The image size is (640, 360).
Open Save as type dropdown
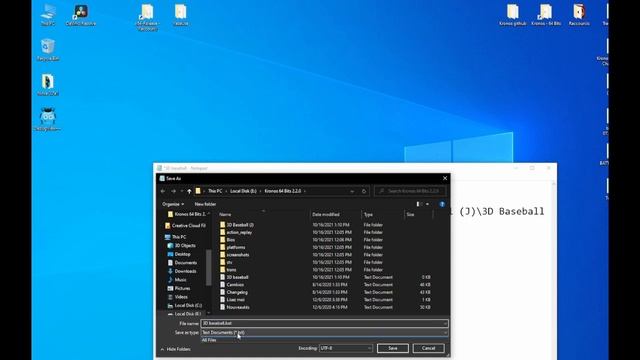(324, 333)
